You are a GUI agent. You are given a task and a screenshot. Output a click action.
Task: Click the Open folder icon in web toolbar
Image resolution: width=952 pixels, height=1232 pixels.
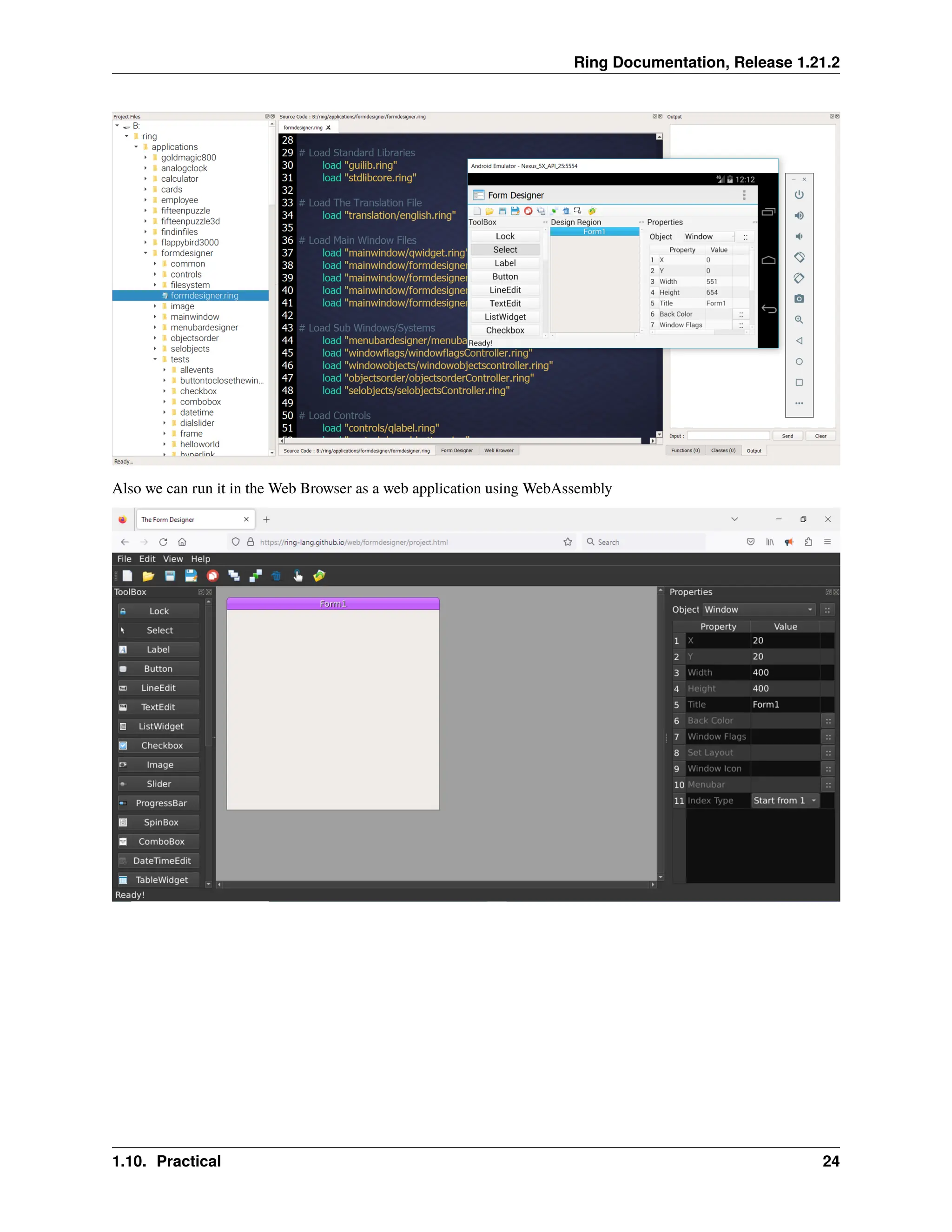tap(148, 576)
